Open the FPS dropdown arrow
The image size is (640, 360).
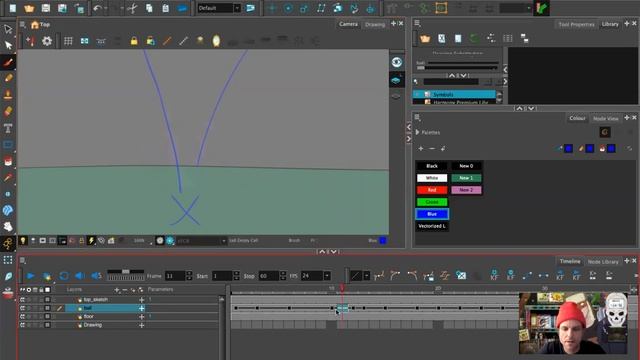[327, 276]
